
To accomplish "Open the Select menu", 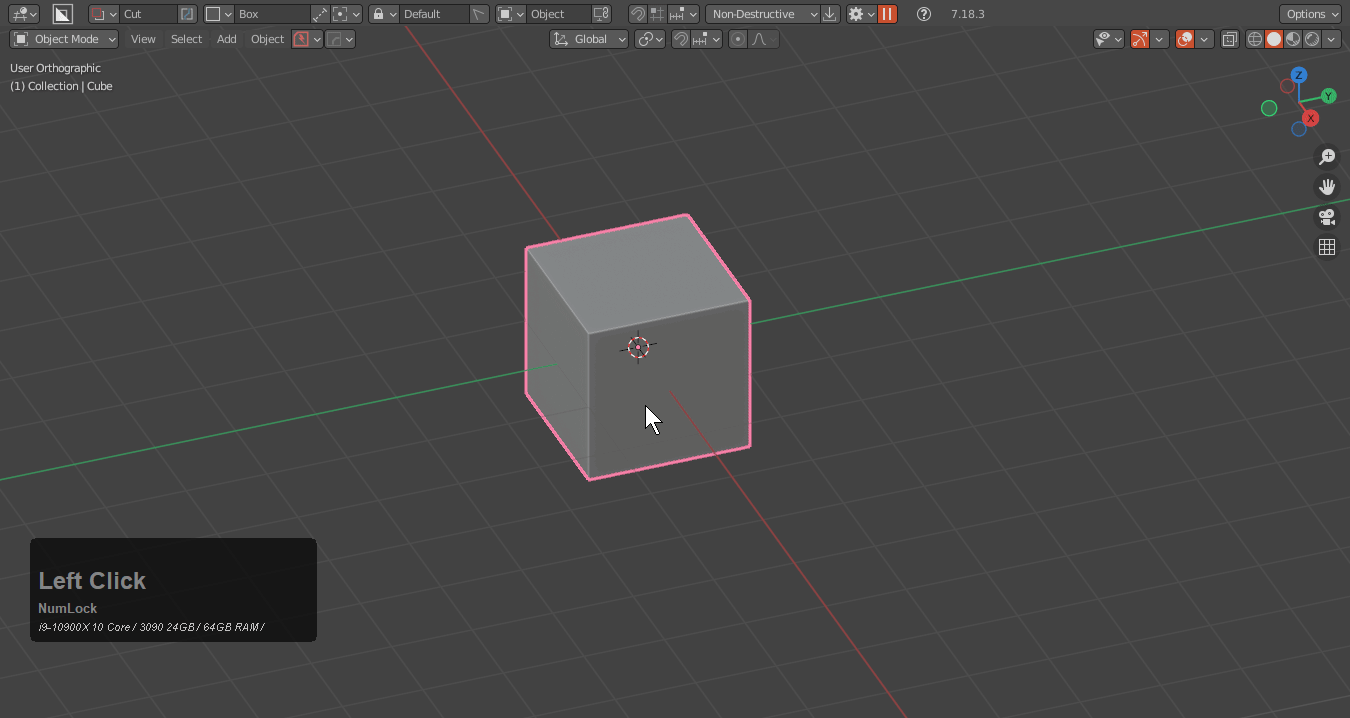I will [186, 39].
